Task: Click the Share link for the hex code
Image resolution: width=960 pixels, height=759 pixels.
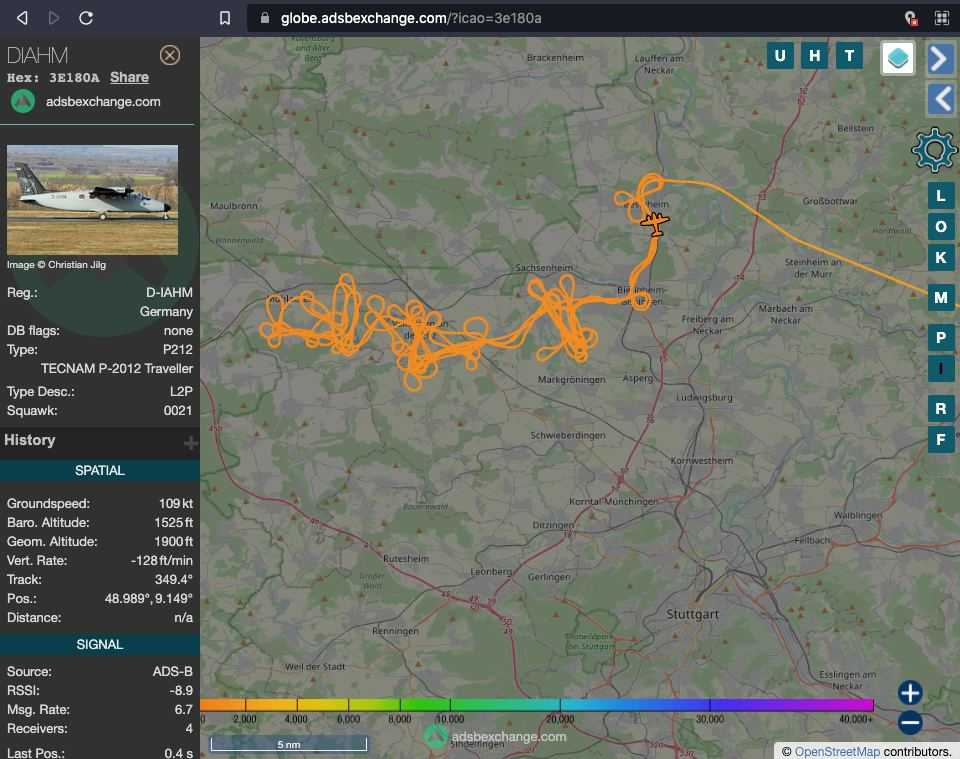Action: (129, 77)
